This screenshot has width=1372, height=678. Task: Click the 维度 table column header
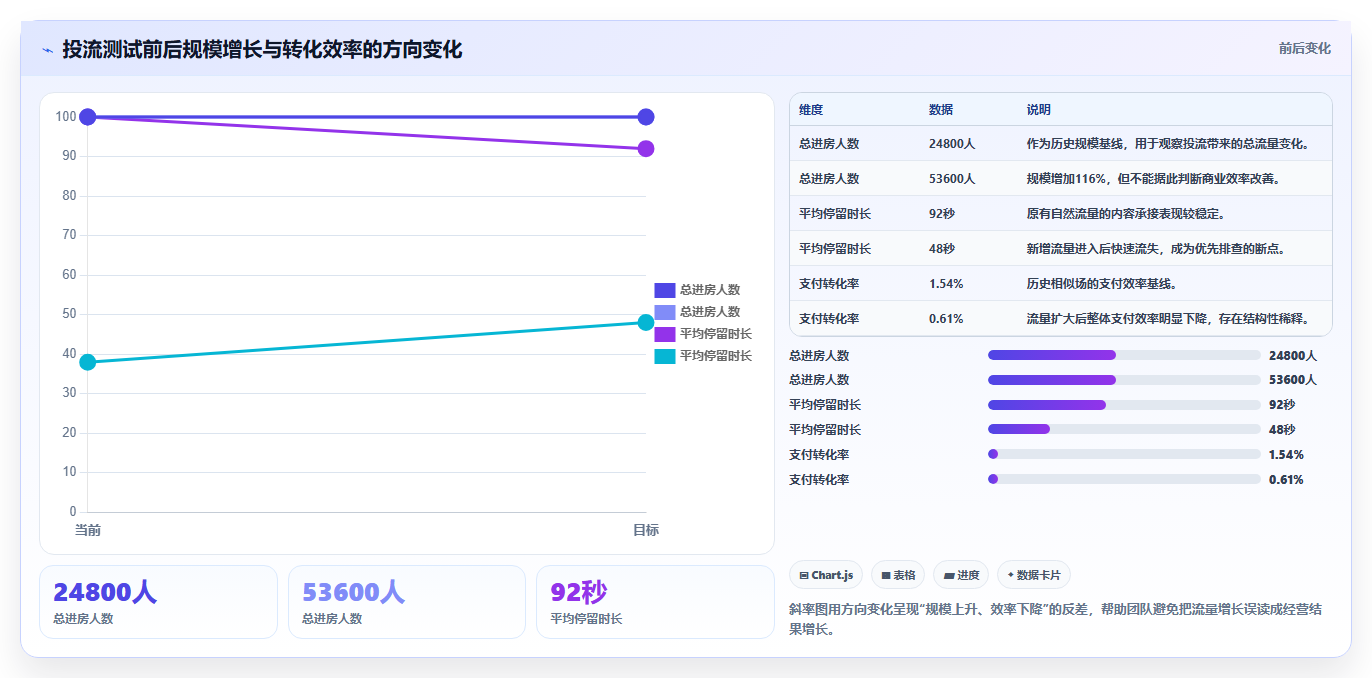[x=811, y=110]
